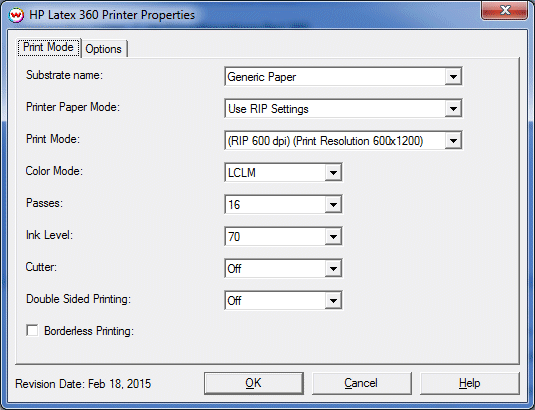This screenshot has width=535, height=410.
Task: Open the Print Mode resolution dropdown arrow
Action: click(453, 141)
